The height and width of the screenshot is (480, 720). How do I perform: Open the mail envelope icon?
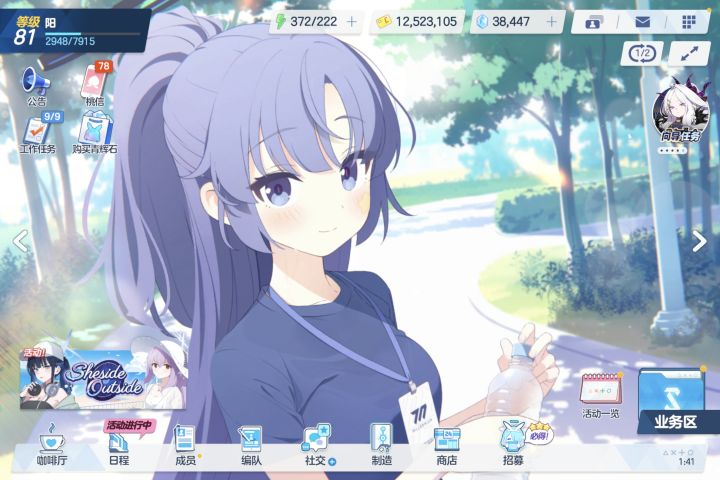[642, 22]
